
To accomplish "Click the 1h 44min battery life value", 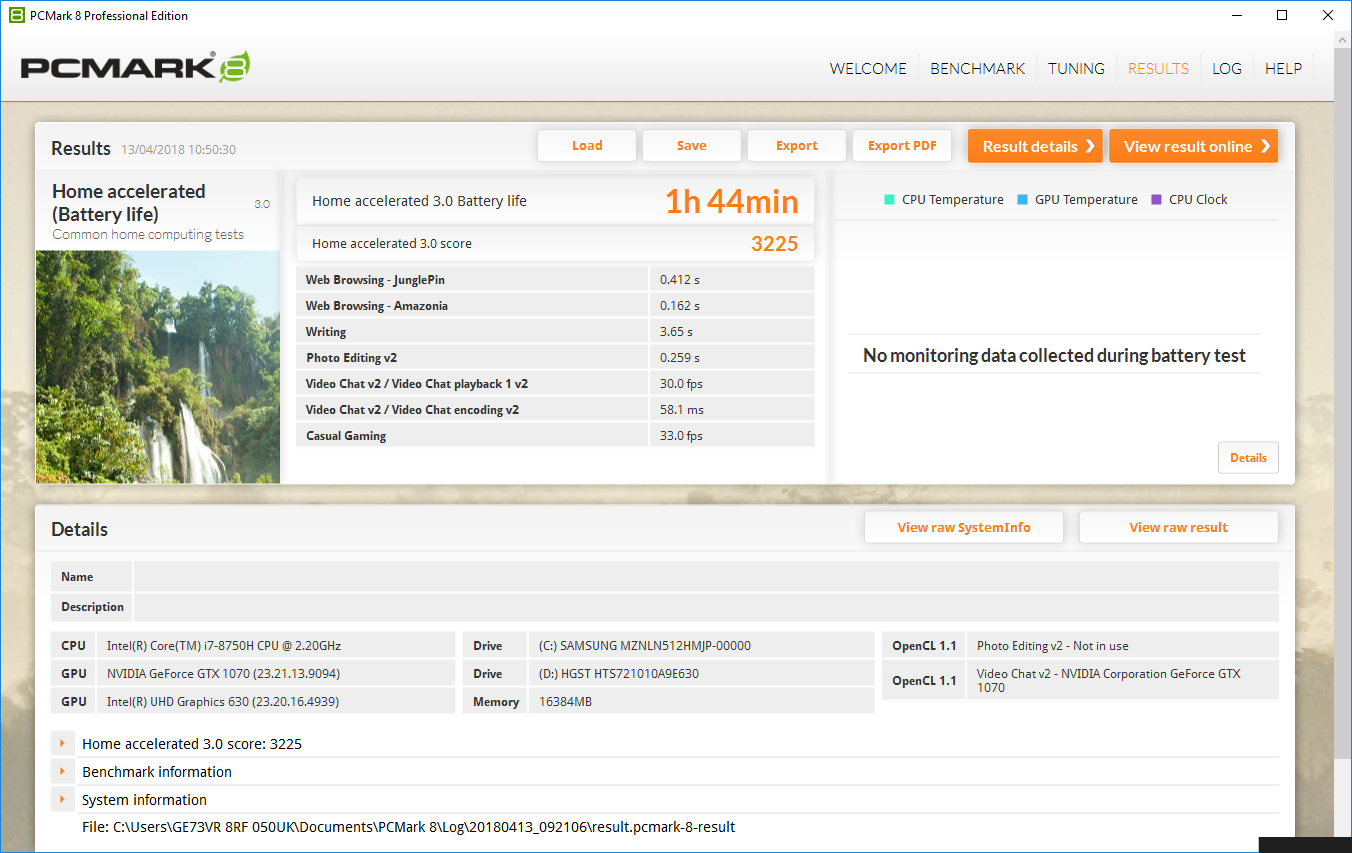I will [732, 201].
